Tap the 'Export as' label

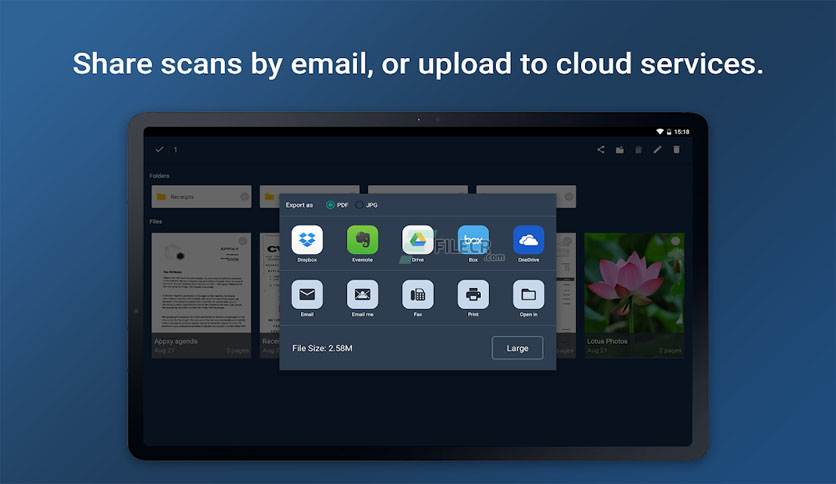299,205
